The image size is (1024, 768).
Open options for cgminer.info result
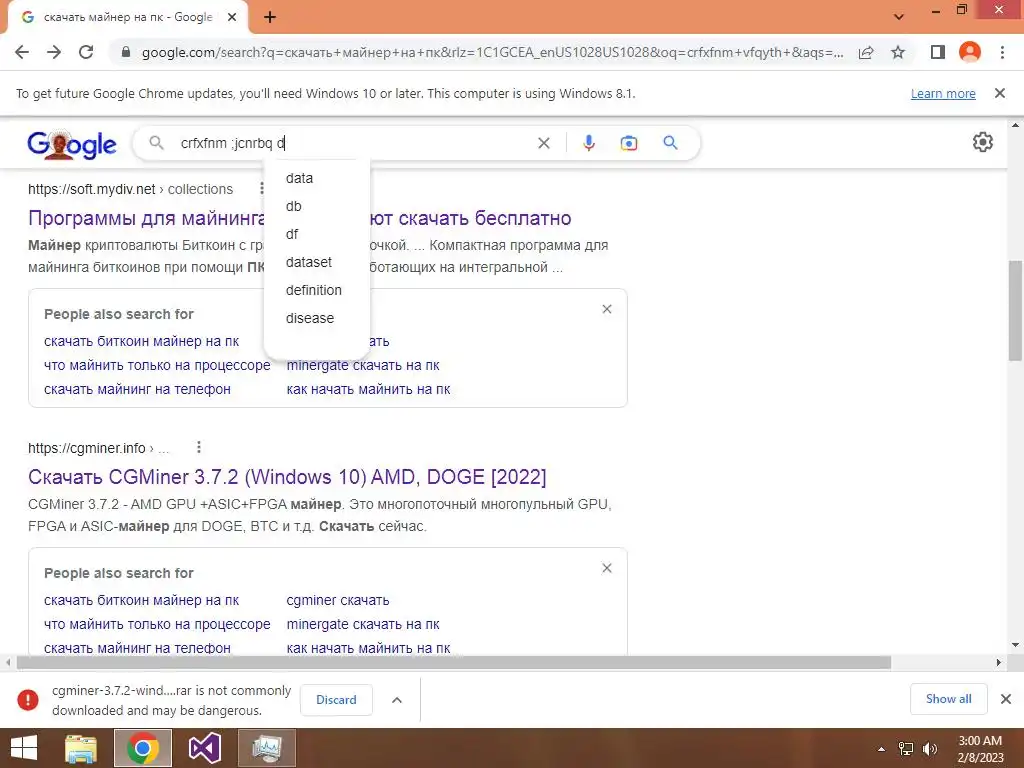[199, 447]
